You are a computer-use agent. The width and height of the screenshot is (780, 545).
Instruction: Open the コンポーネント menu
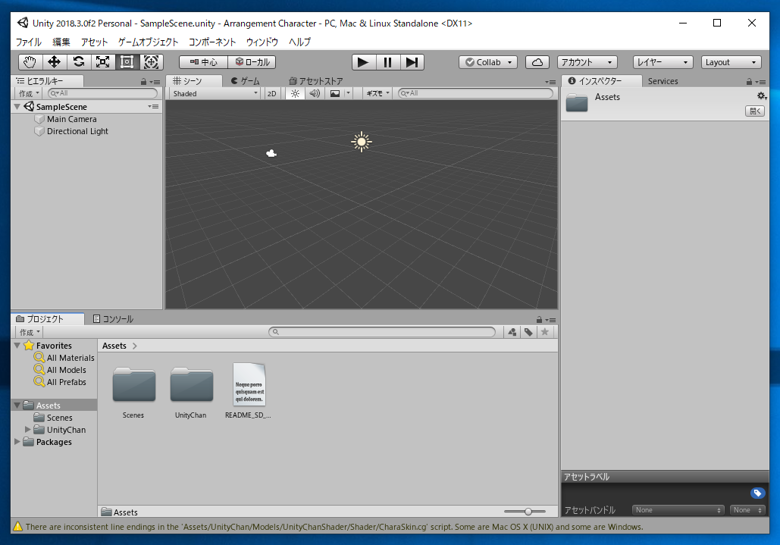click(212, 42)
